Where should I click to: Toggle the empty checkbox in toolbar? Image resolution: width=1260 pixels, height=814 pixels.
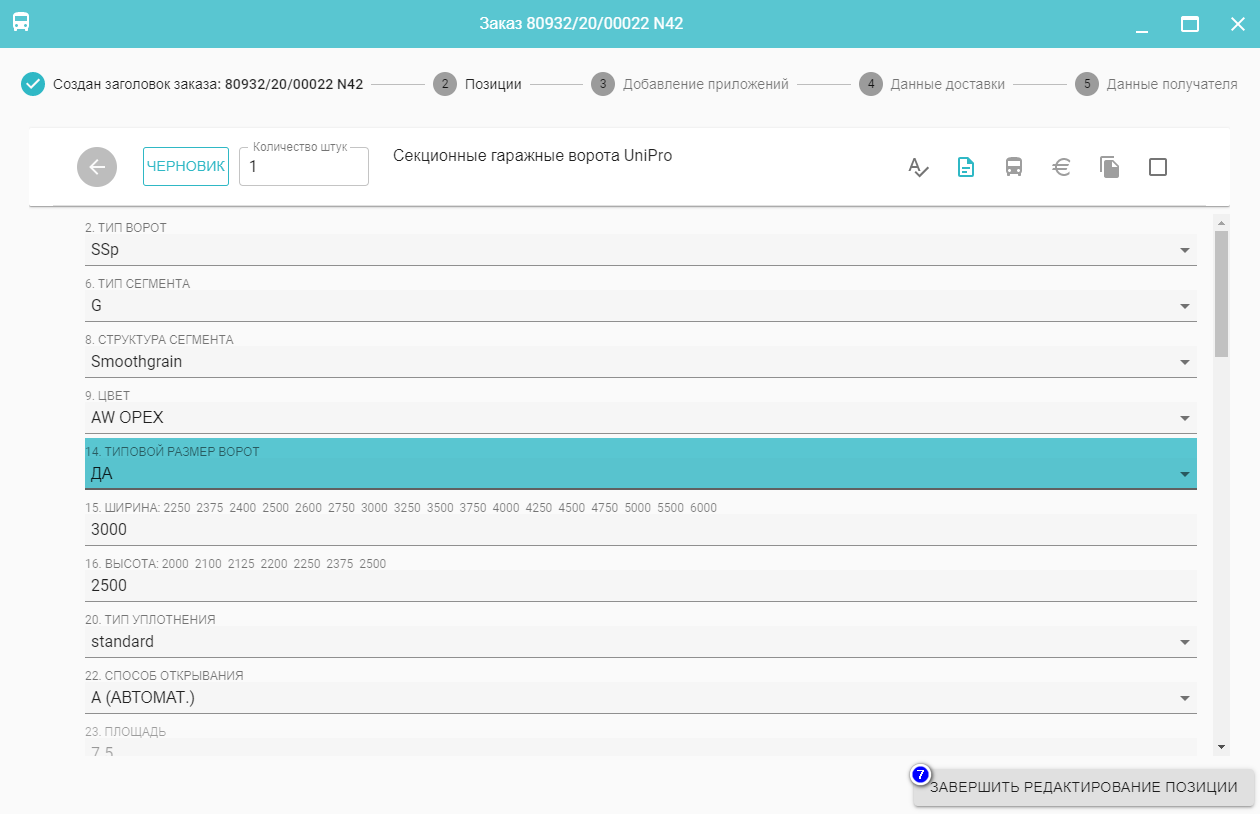[x=1158, y=167]
